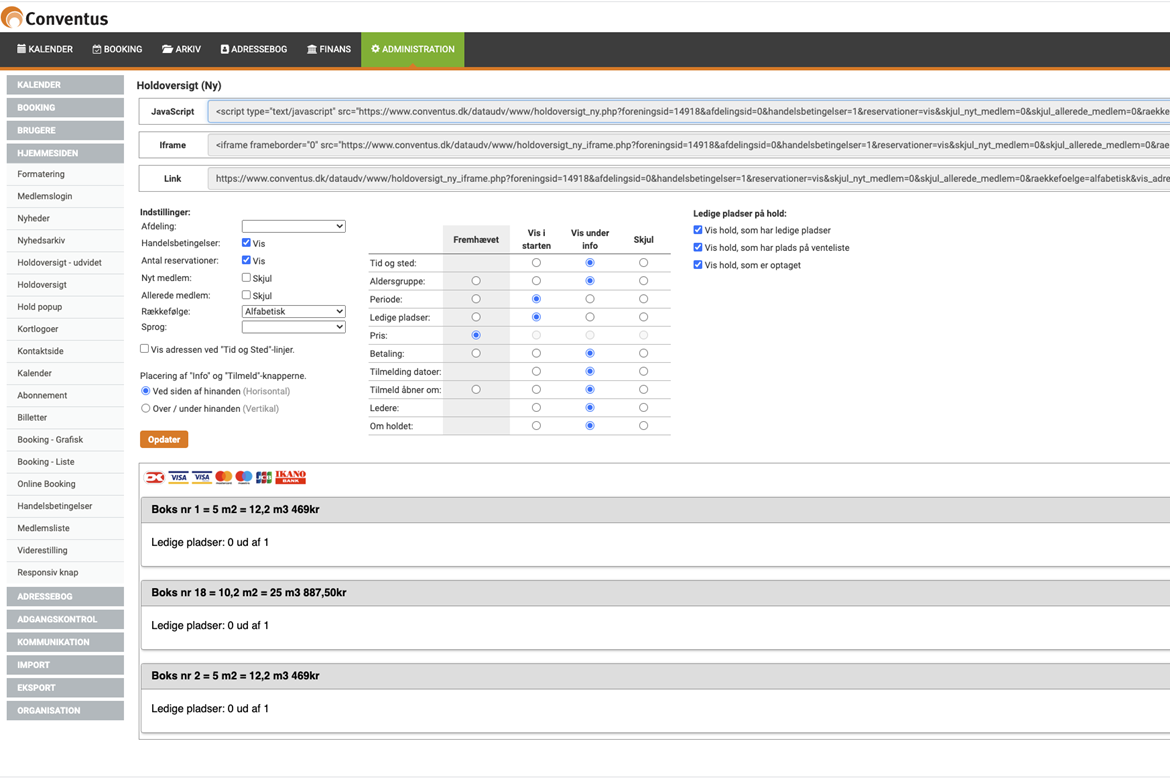Click the JCB card icon

[264, 478]
